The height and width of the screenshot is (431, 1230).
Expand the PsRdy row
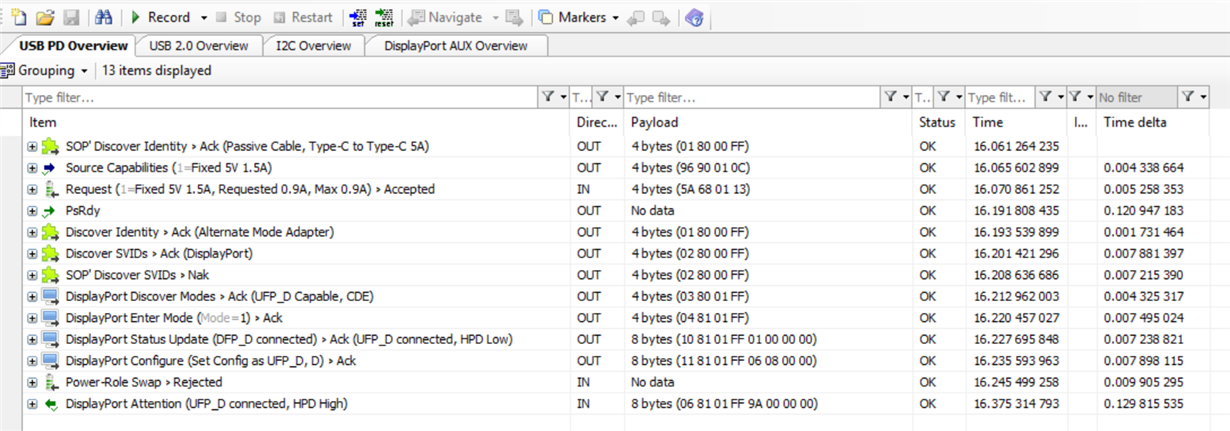(33, 210)
